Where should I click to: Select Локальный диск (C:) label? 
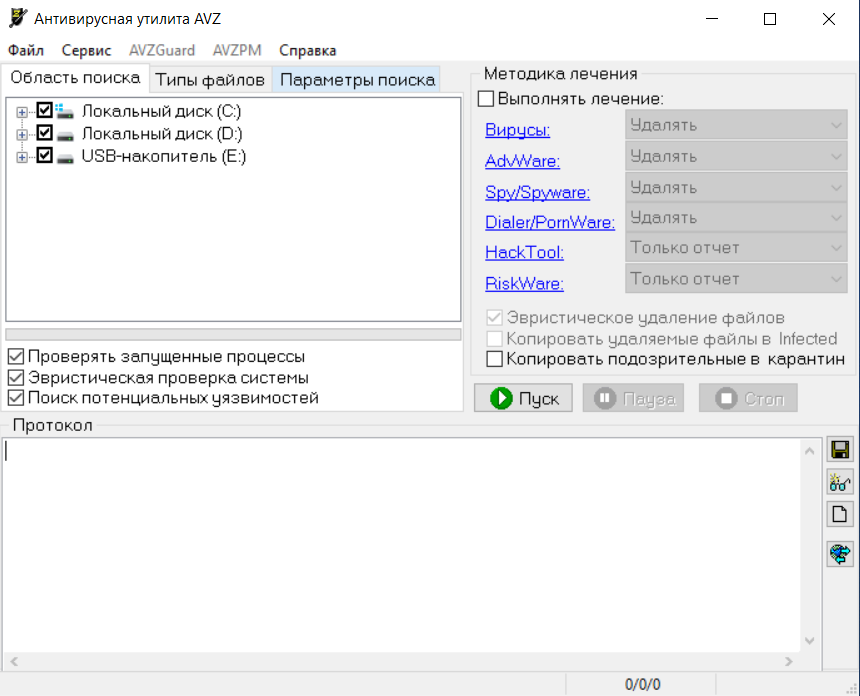tap(161, 111)
